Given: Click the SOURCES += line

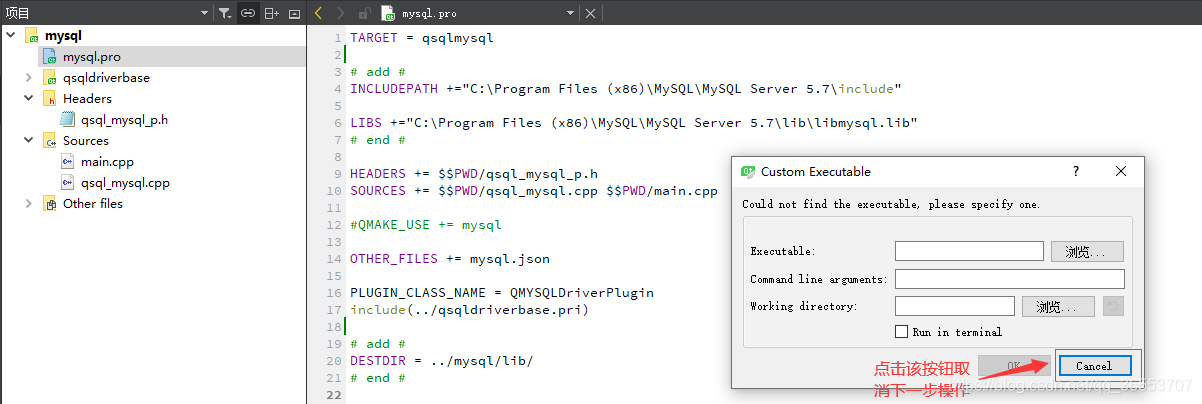Looking at the screenshot, I should click(534, 190).
